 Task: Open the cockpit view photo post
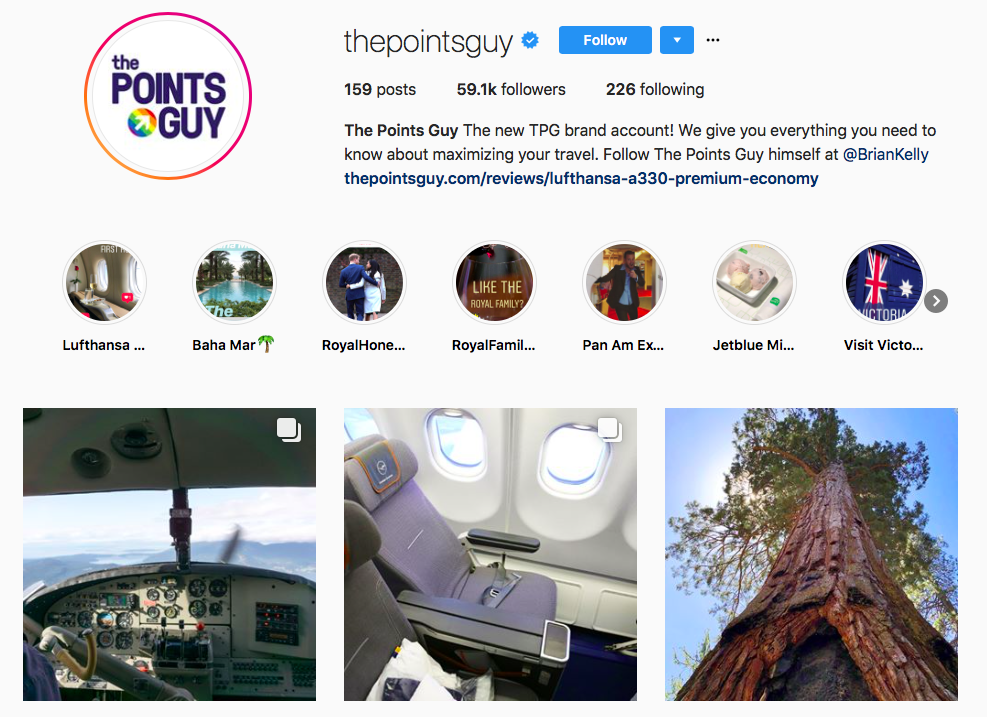pos(169,554)
